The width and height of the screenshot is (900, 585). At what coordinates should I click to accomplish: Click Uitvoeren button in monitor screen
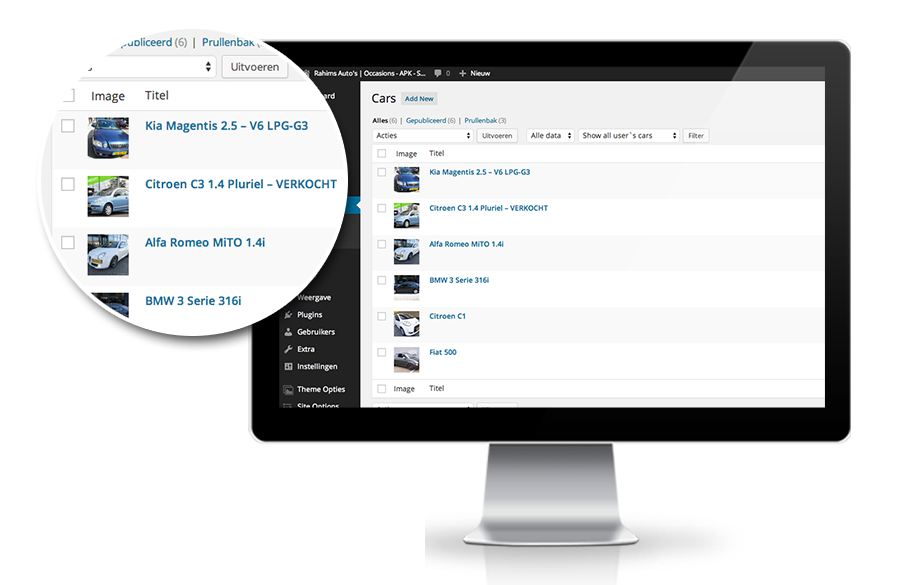click(x=497, y=135)
